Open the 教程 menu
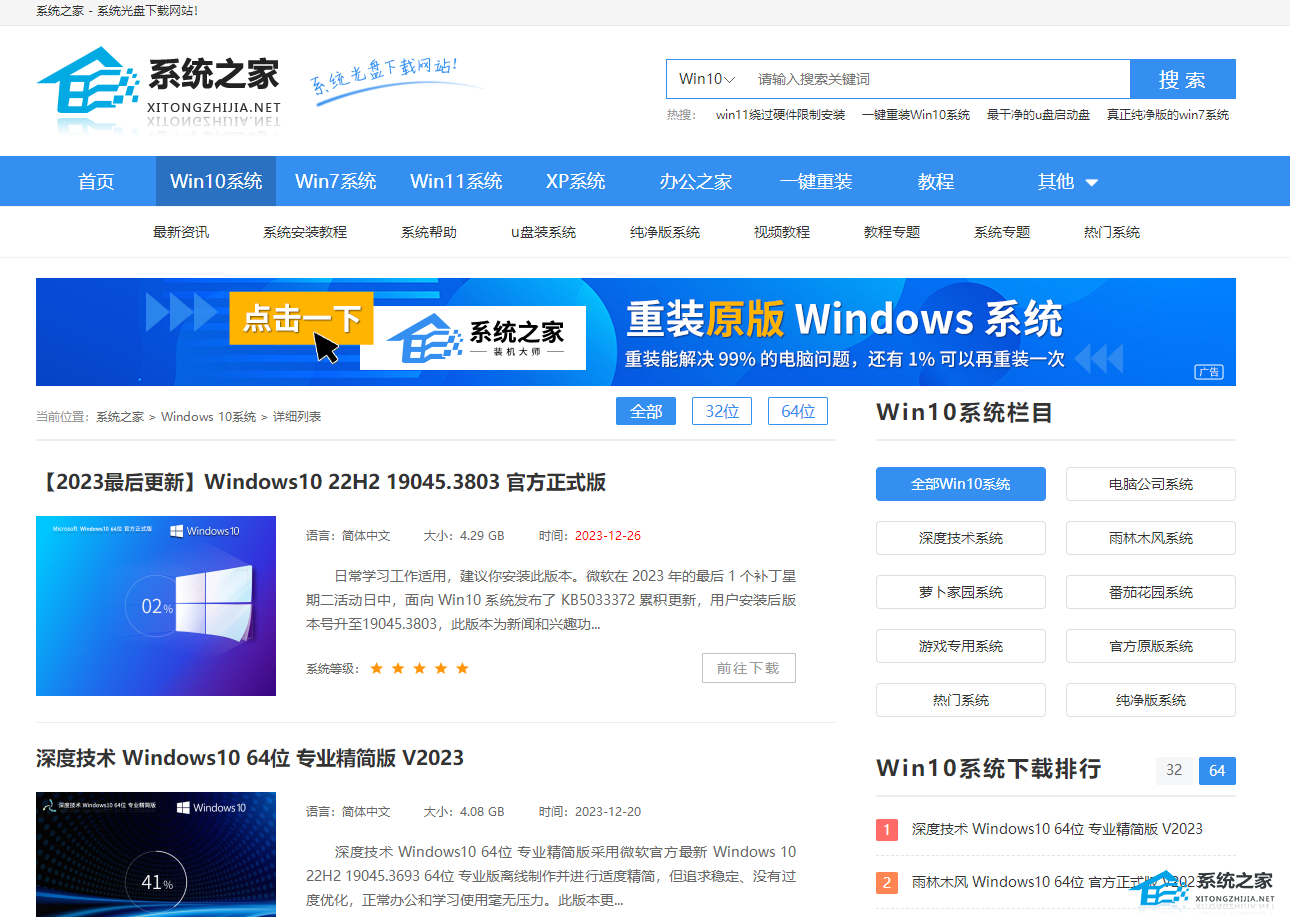Viewport: 1290px width, 917px height. click(x=935, y=181)
